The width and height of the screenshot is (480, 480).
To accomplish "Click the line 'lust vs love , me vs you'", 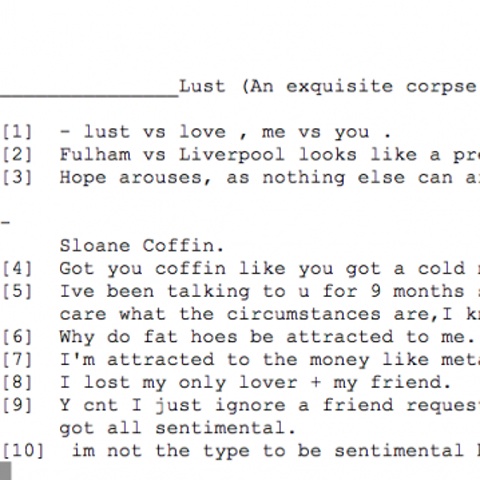I will pyautogui.click(x=226, y=132).
